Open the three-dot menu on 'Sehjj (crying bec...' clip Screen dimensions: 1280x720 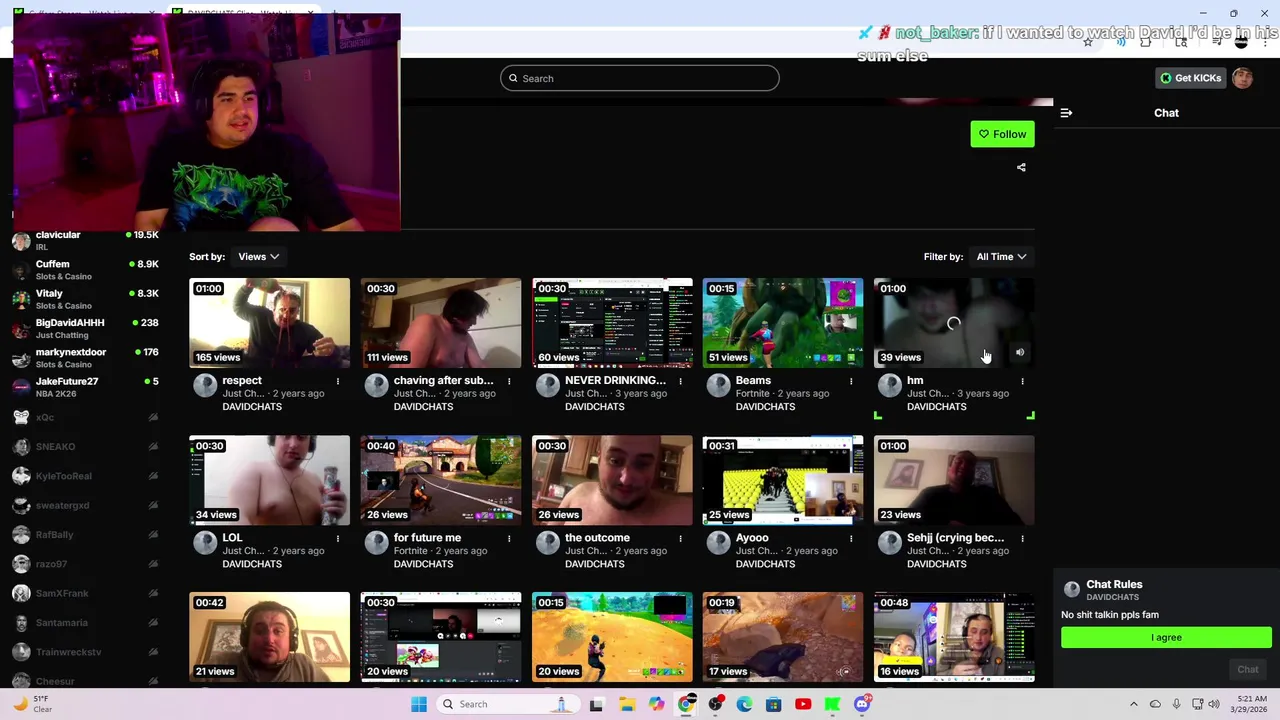coord(1022,538)
